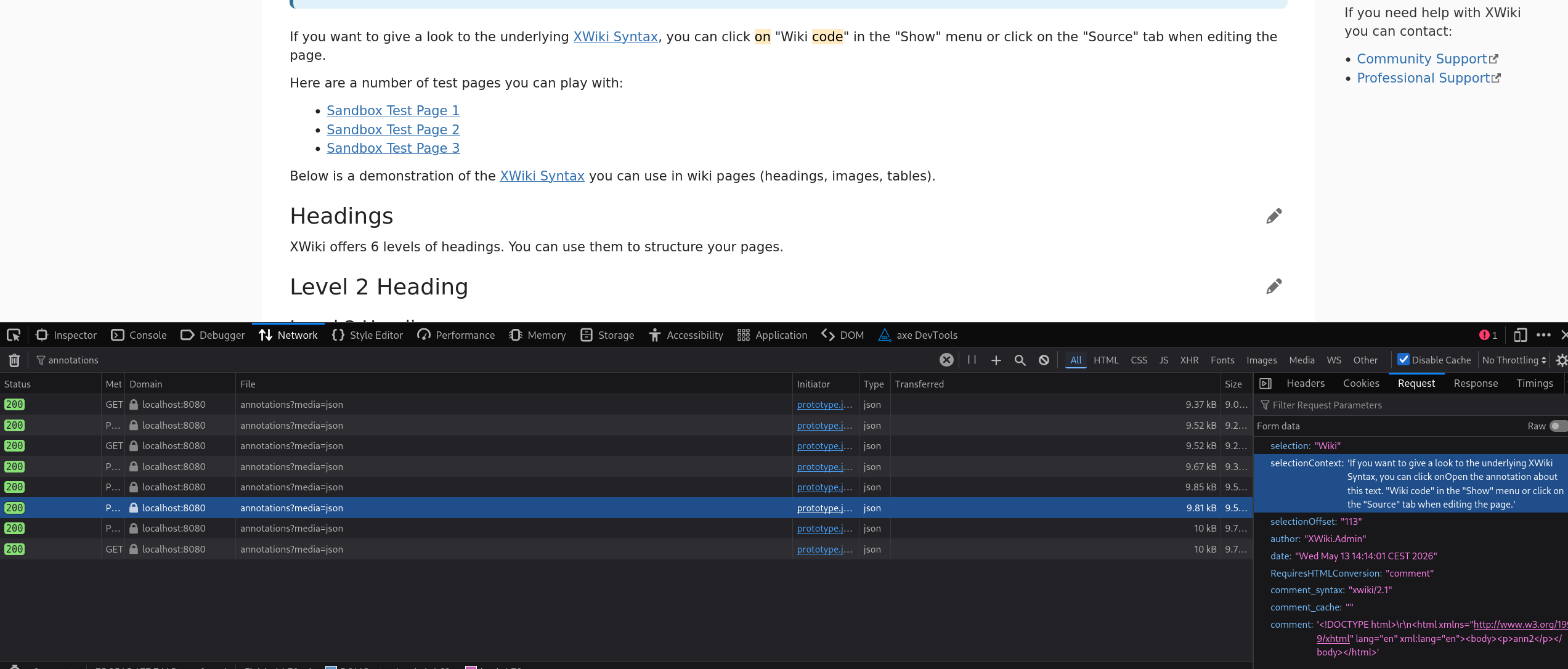Click the lock icon in the first GET request row

click(x=134, y=405)
